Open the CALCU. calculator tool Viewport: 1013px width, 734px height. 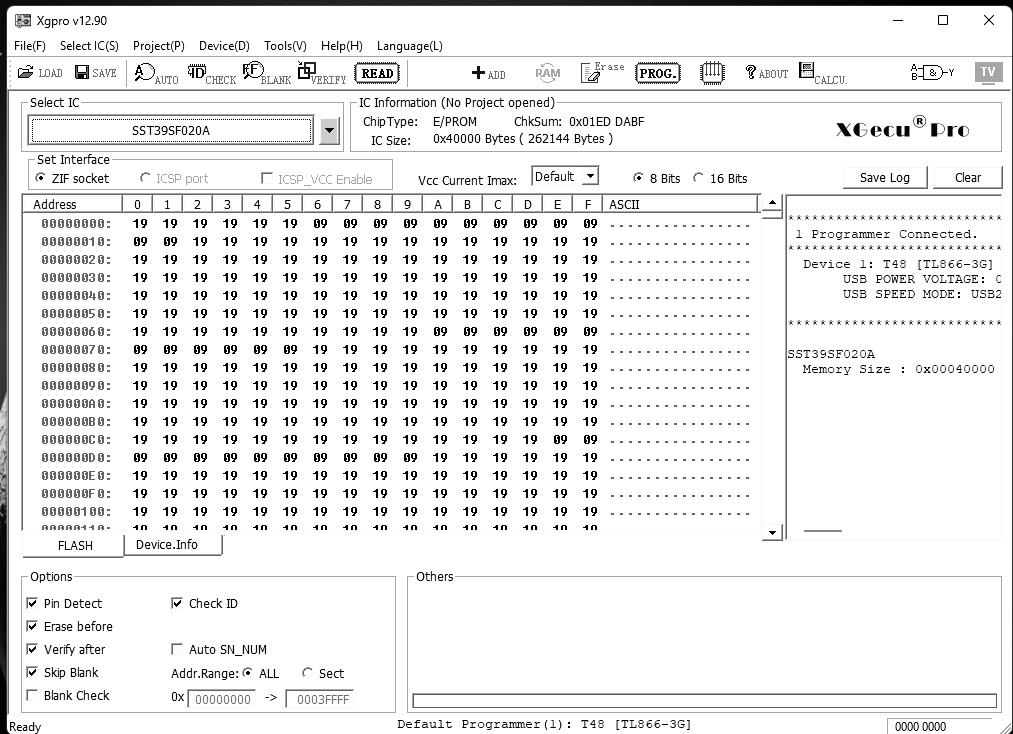click(821, 73)
